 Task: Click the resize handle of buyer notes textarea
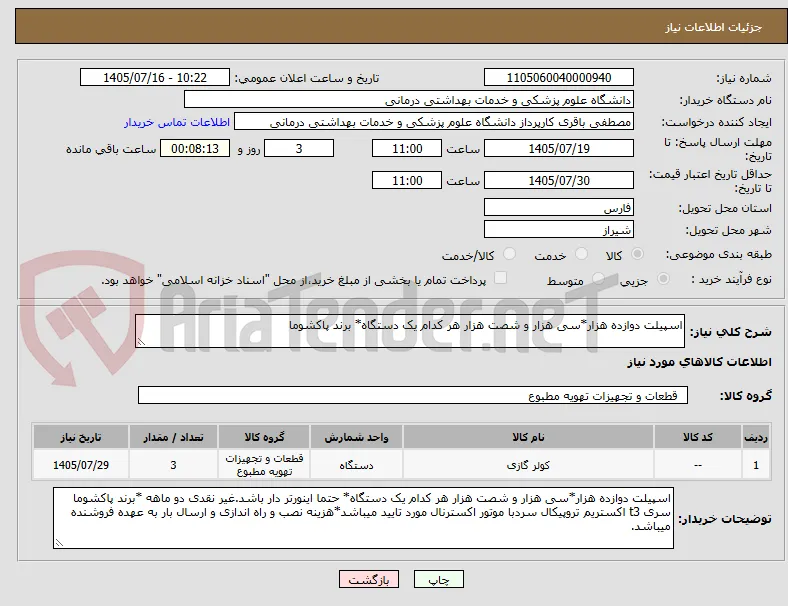59,543
